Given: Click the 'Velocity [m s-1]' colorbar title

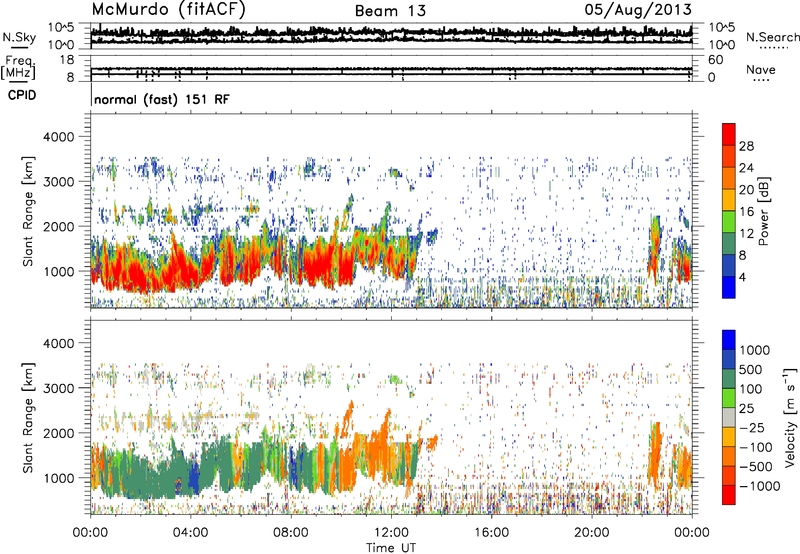Looking at the screenshot, I should pyautogui.click(x=790, y=417).
